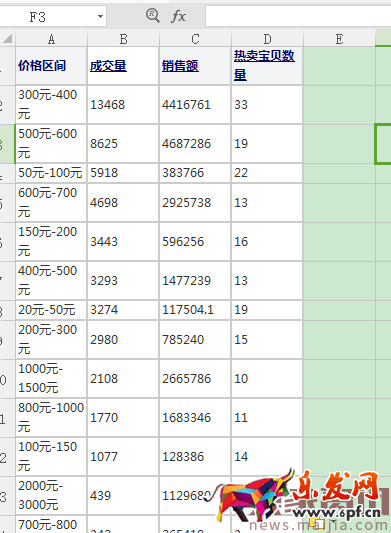Select column E header
Image resolution: width=391 pixels, height=533 pixels.
point(339,39)
